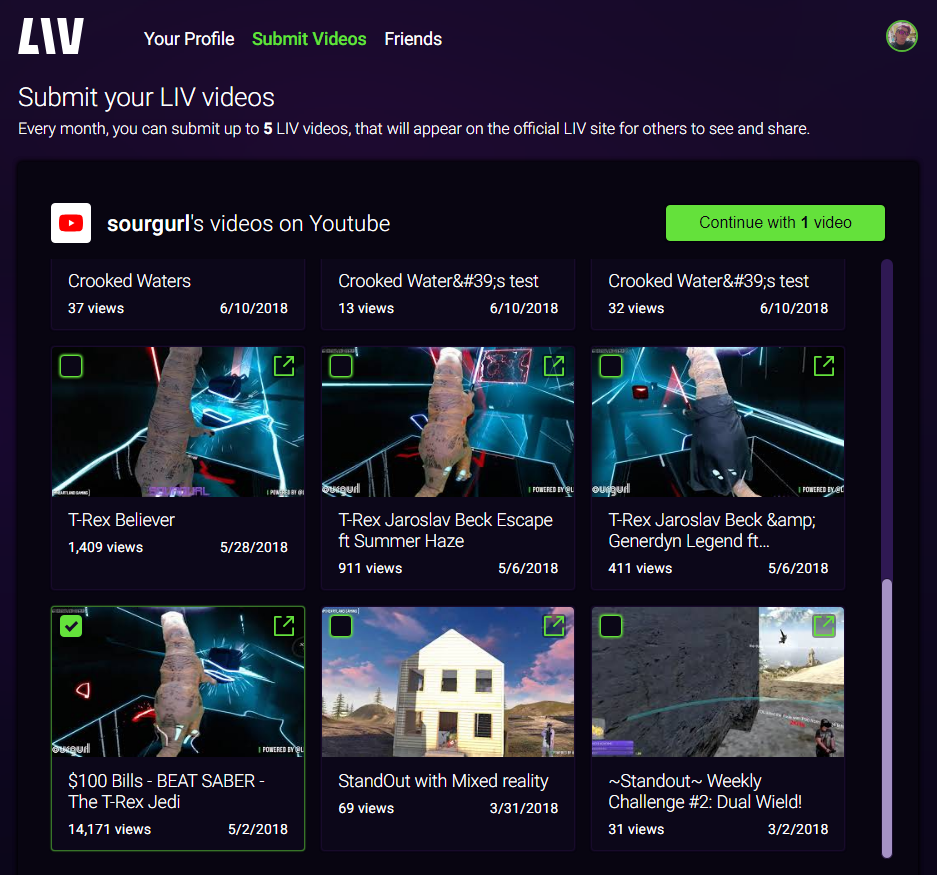This screenshot has height=875, width=937.
Task: Click T-Rex Generdyn Legend thumbnail image
Action: coord(718,422)
